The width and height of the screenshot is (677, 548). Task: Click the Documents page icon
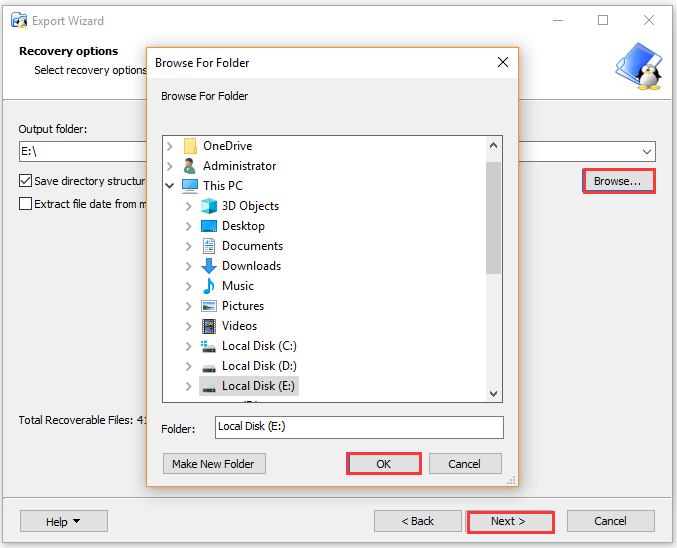click(209, 246)
